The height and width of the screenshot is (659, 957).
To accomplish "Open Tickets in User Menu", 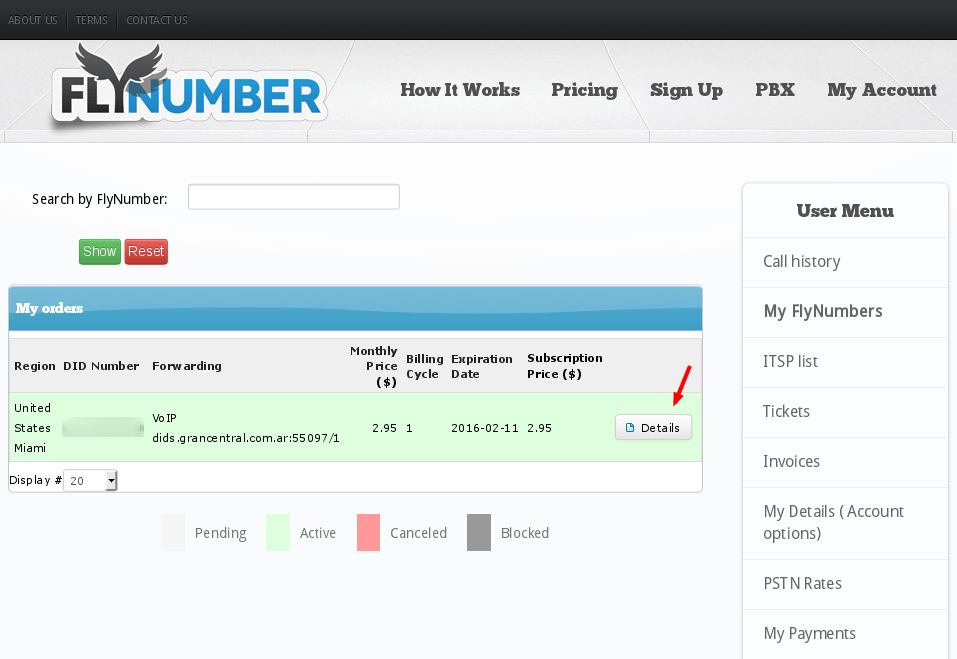I will pyautogui.click(x=786, y=411).
